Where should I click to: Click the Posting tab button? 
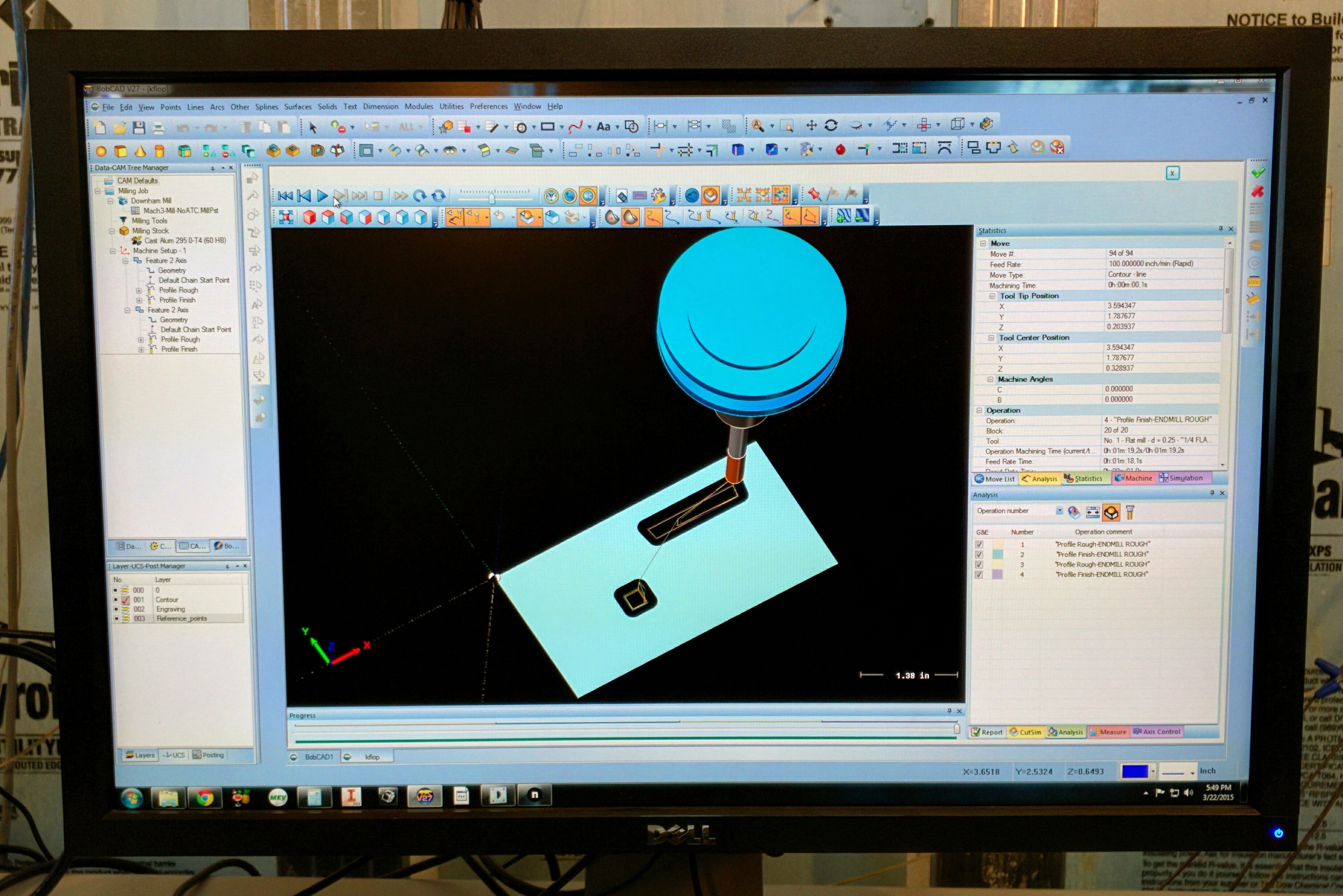tap(208, 755)
